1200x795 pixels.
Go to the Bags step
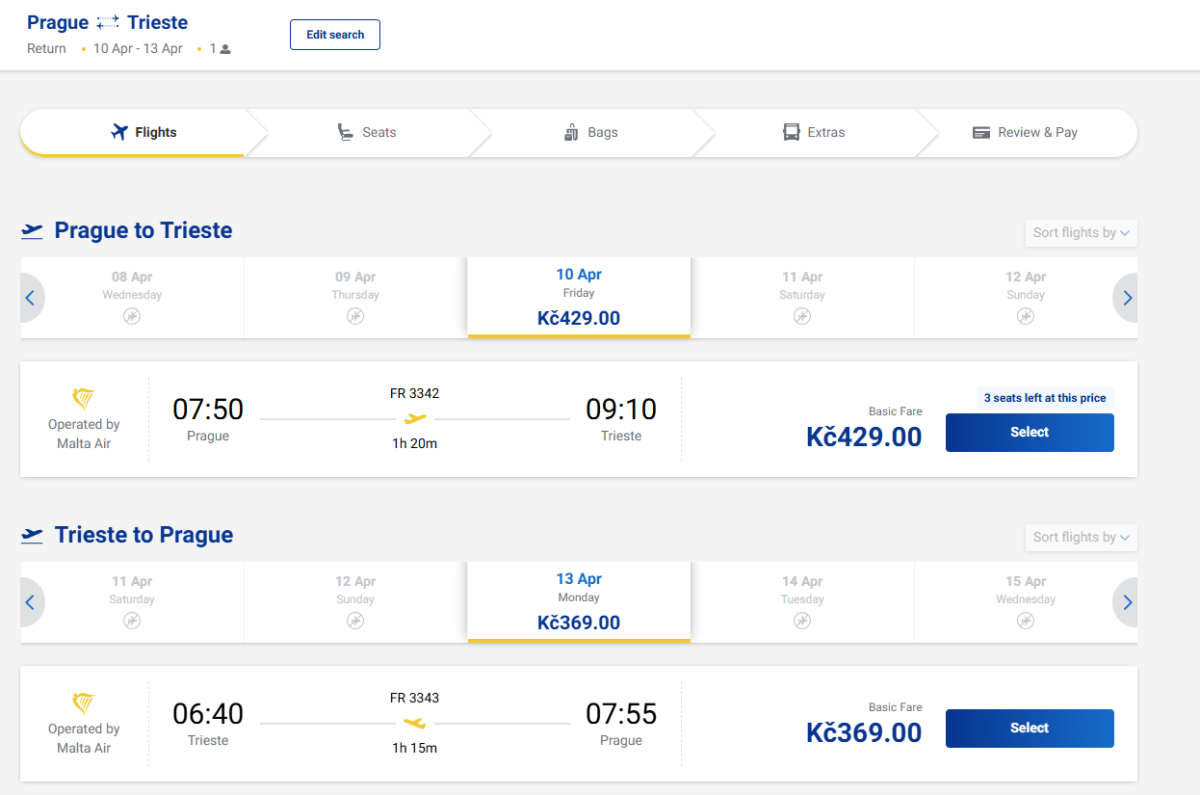point(591,132)
